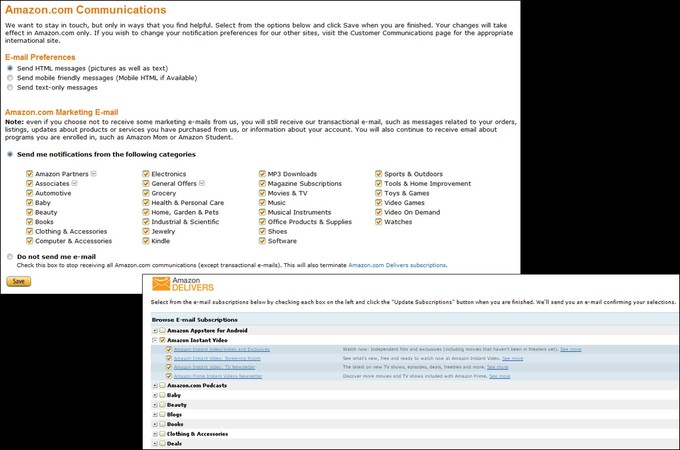Select Send text-only messages radio button
Screen dimensions: 680x450
[x=10, y=88]
